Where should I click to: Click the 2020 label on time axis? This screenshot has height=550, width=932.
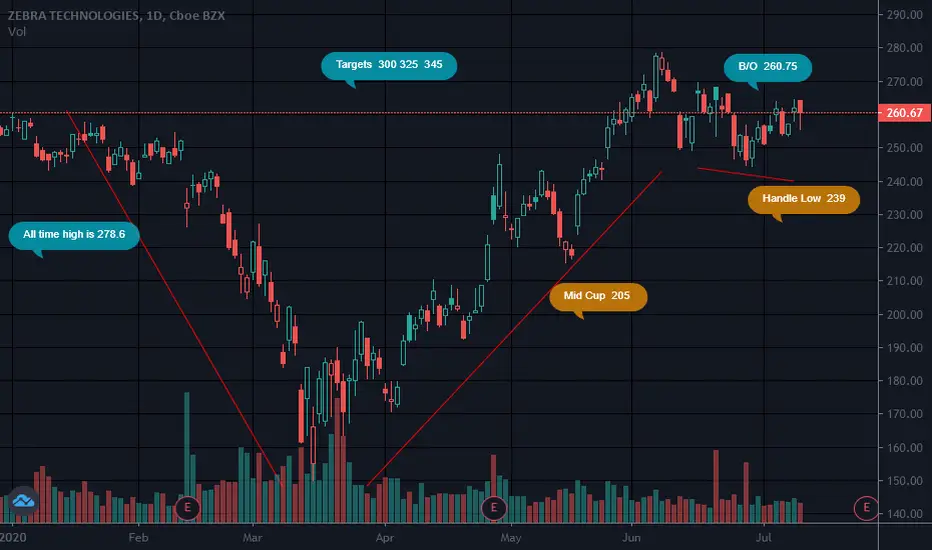[x=14, y=536]
